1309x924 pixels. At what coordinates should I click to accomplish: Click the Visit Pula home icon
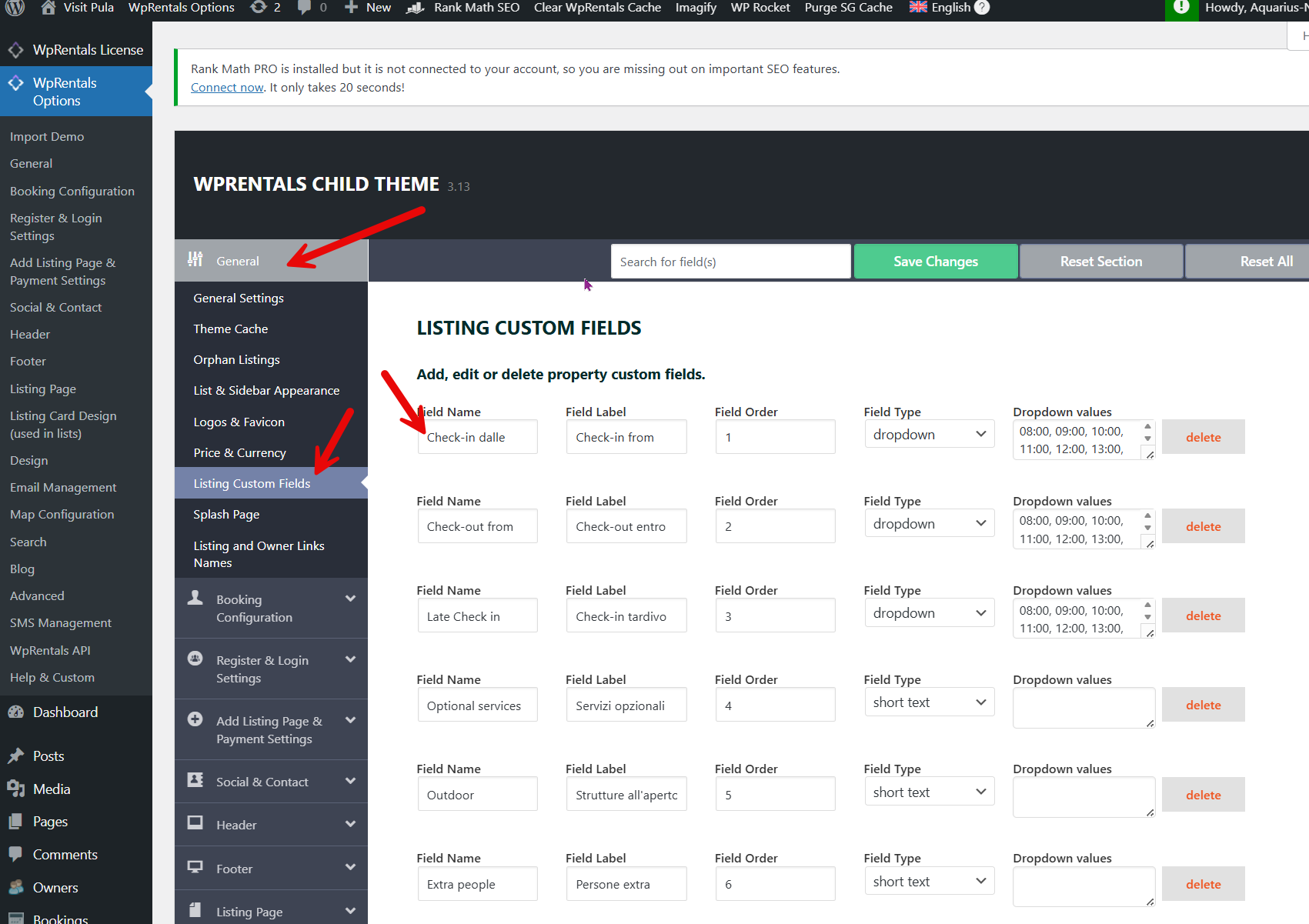coord(48,8)
